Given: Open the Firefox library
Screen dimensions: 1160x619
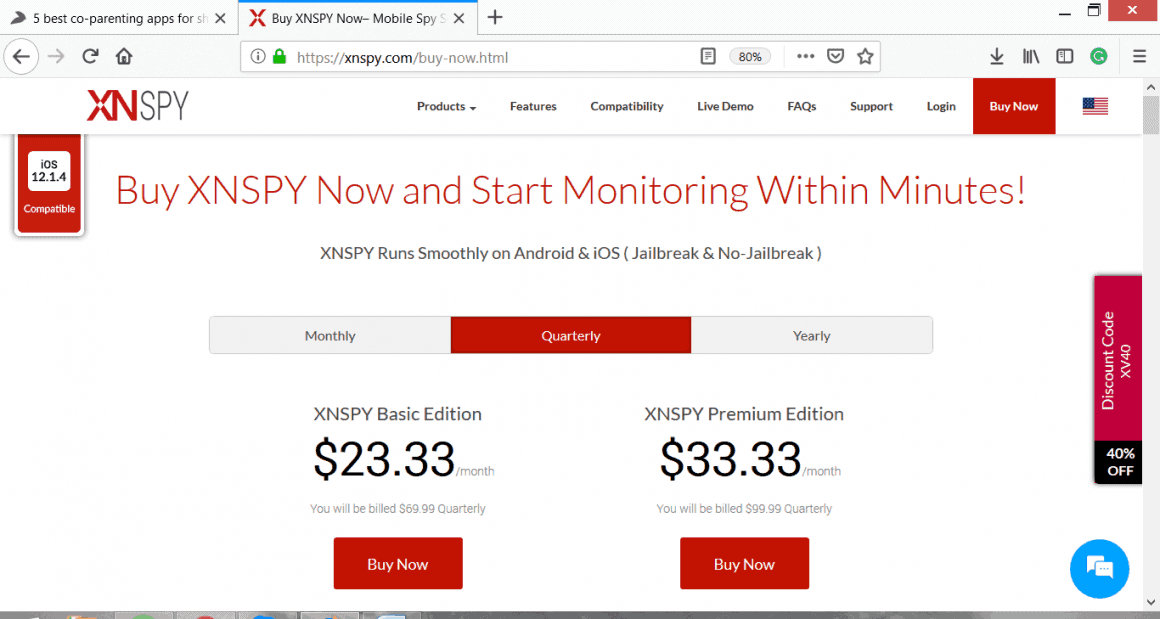Looking at the screenshot, I should pyautogui.click(x=1031, y=56).
